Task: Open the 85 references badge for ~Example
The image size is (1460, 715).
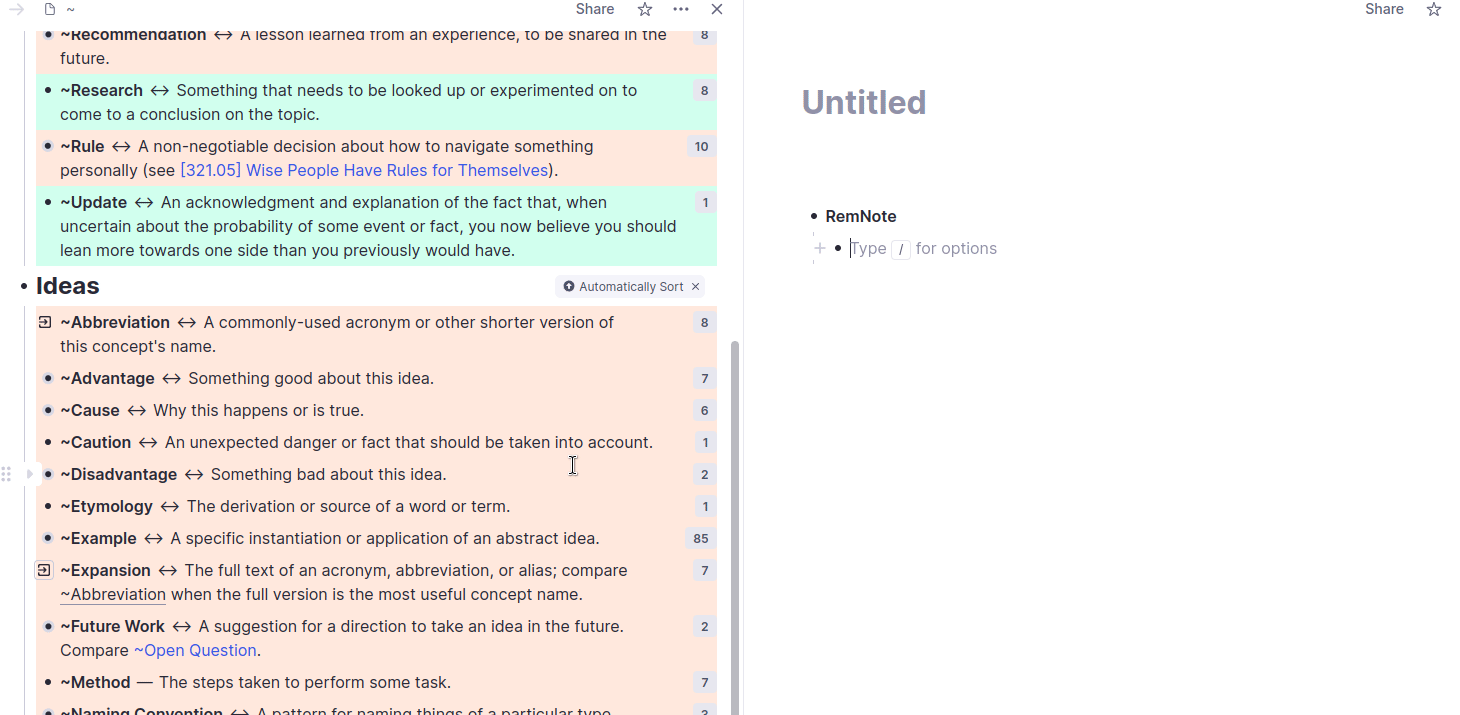Action: pyautogui.click(x=700, y=539)
